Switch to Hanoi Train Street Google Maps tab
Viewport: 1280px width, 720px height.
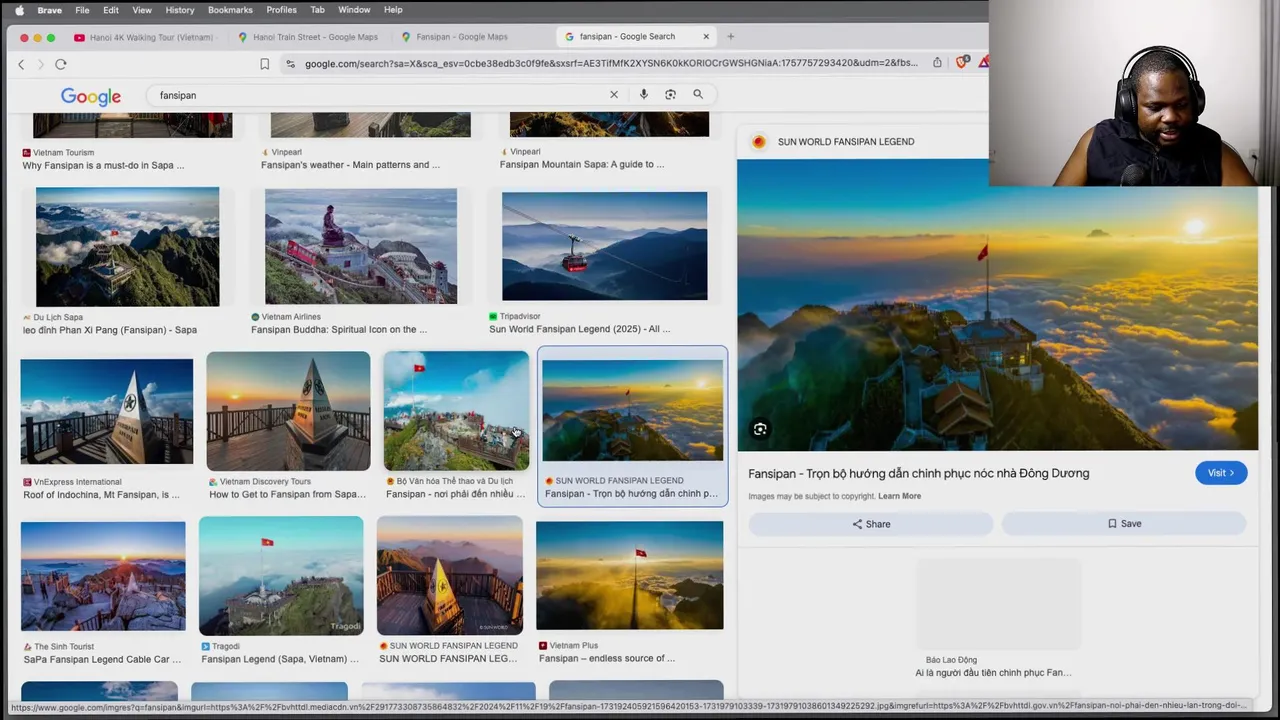coord(308,37)
